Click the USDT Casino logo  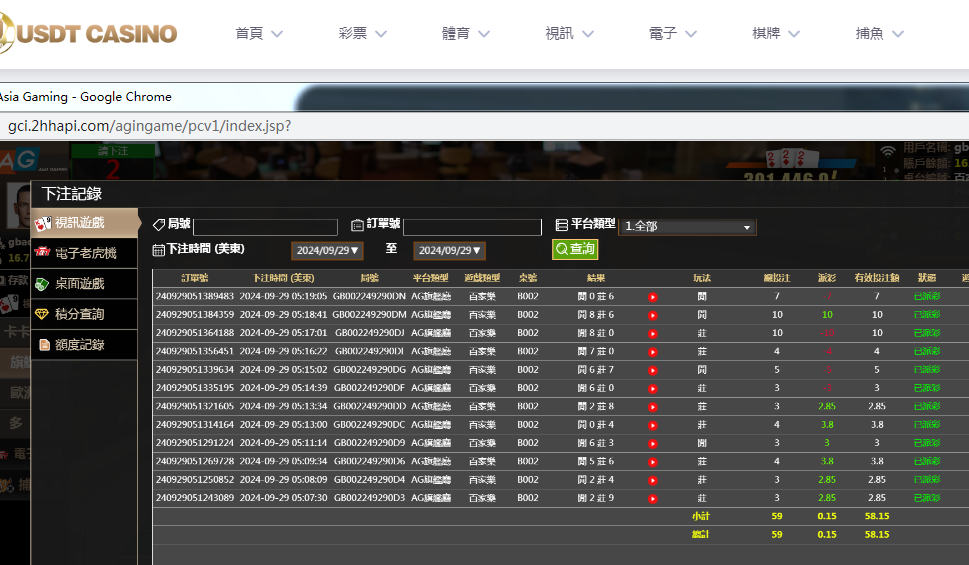(x=90, y=34)
